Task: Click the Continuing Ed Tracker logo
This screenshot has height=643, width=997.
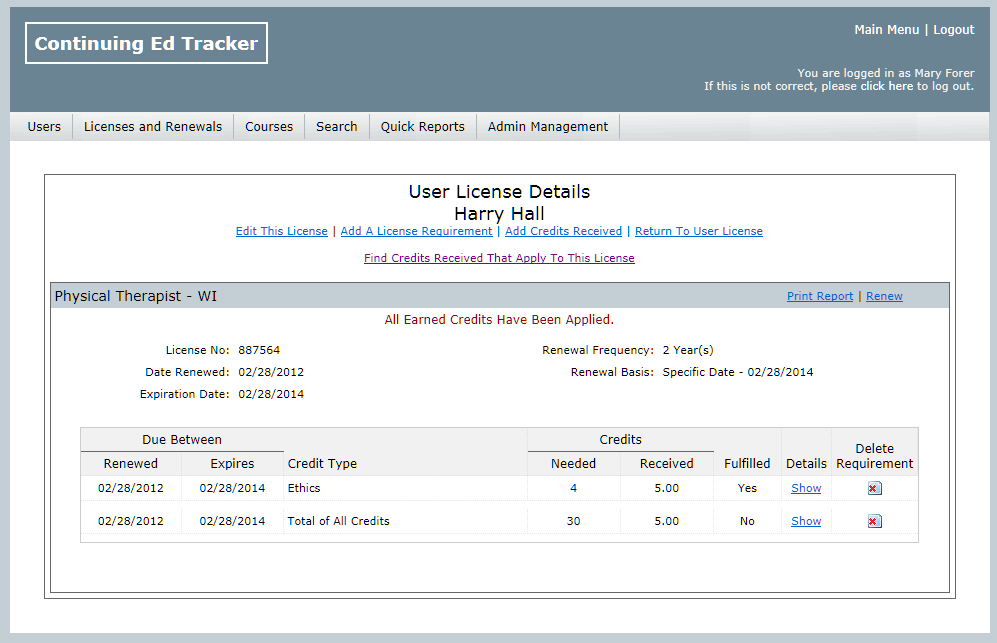Action: pyautogui.click(x=146, y=43)
